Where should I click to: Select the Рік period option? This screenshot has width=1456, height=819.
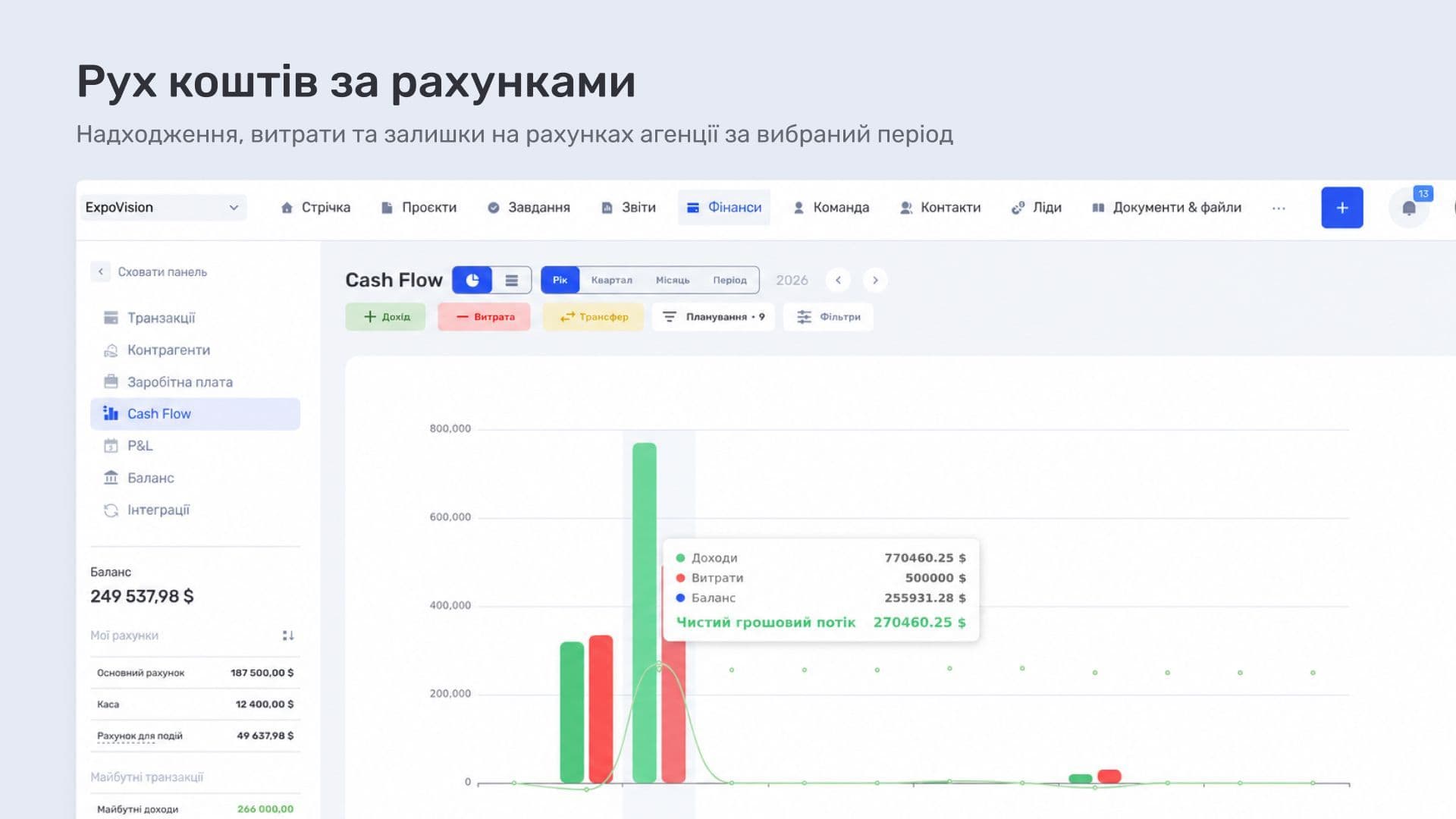(560, 280)
